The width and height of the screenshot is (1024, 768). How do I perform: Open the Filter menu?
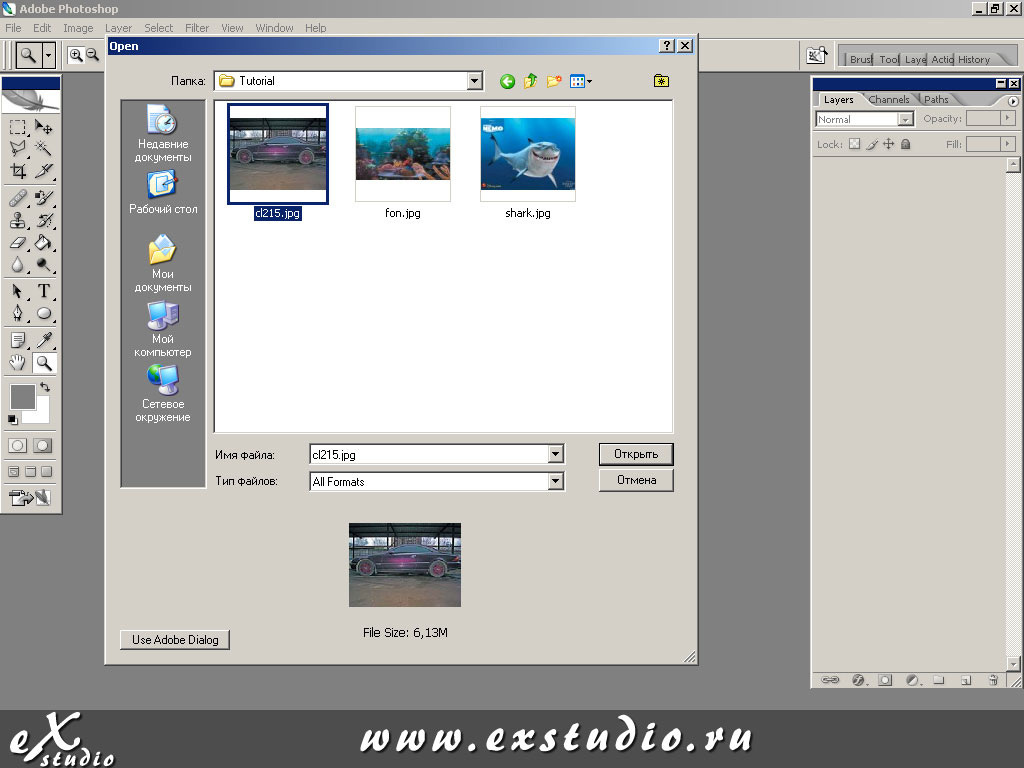[197, 28]
